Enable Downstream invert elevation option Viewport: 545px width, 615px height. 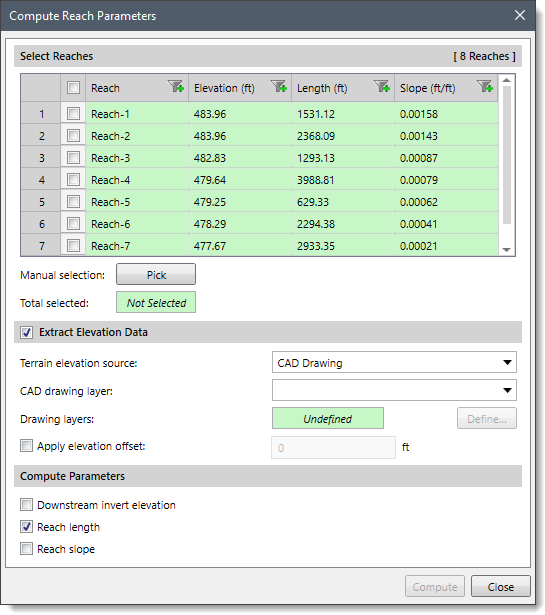[x=27, y=505]
